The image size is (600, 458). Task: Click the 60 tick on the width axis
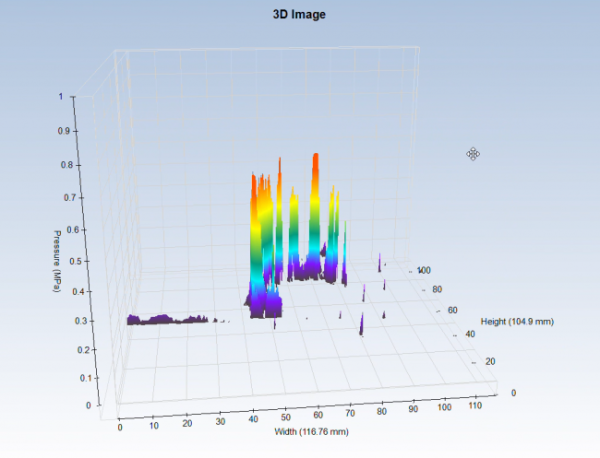[318, 415]
